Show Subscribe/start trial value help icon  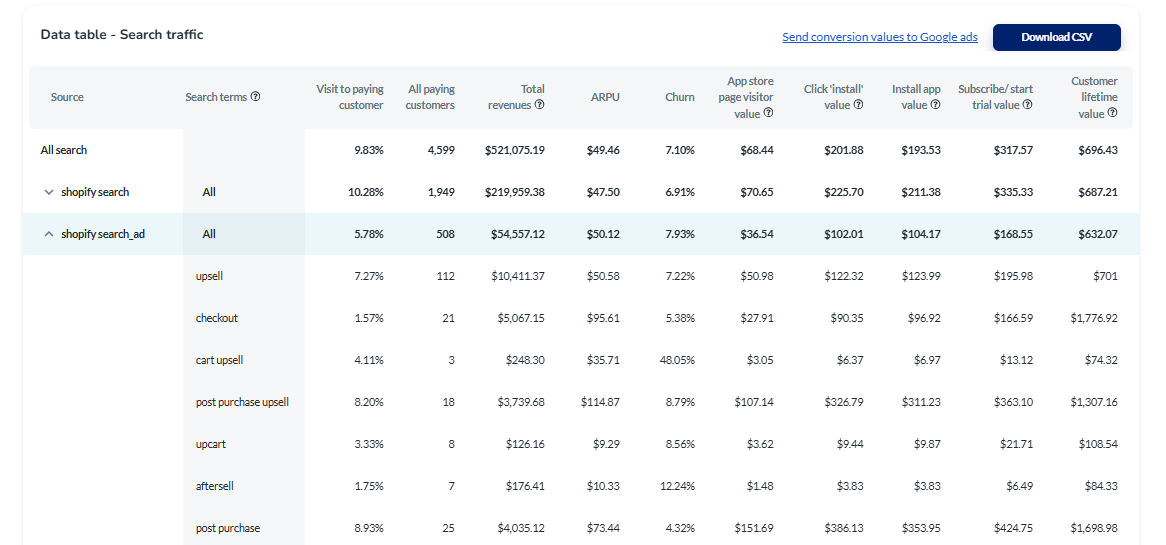[1028, 105]
